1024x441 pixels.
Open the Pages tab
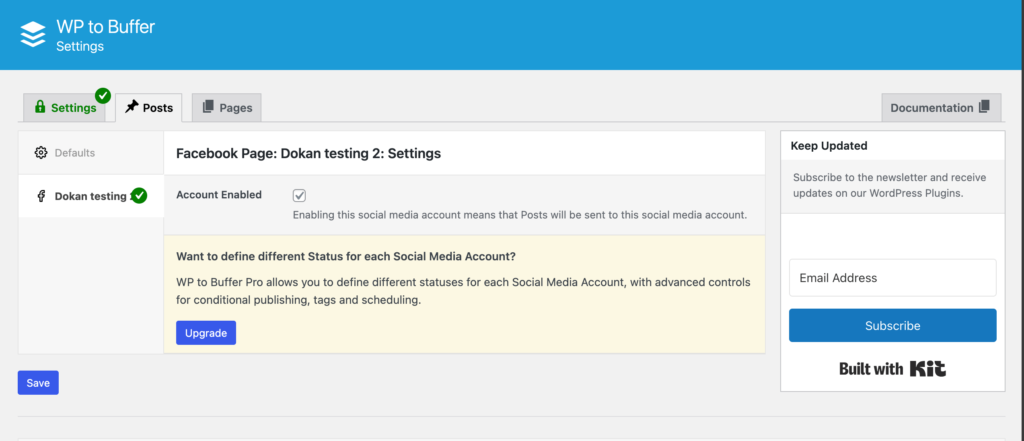[x=227, y=108]
